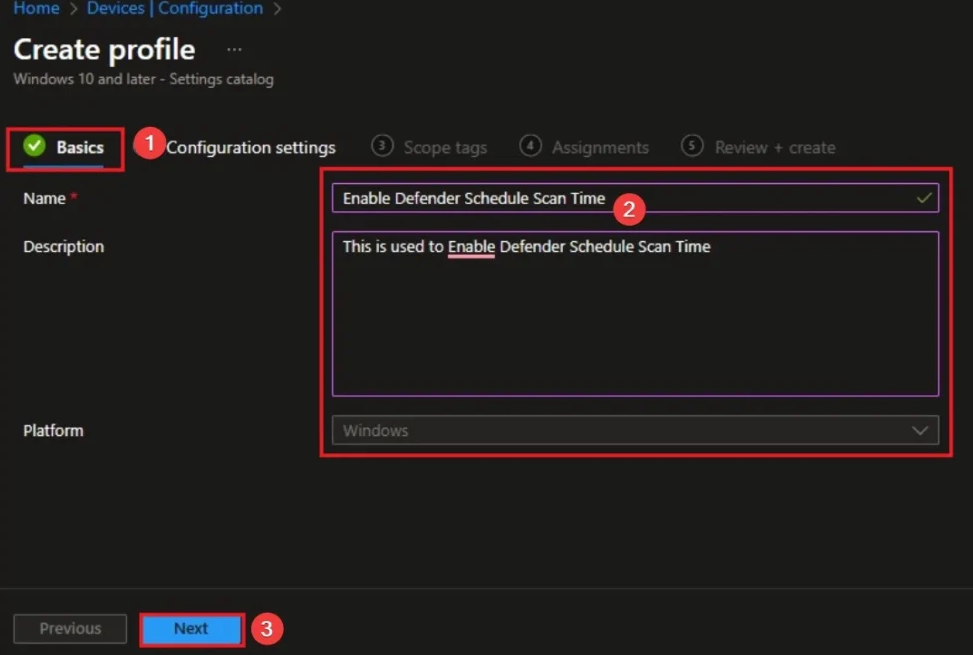973x655 pixels.
Task: Click the Name field label
Action: tap(45, 198)
